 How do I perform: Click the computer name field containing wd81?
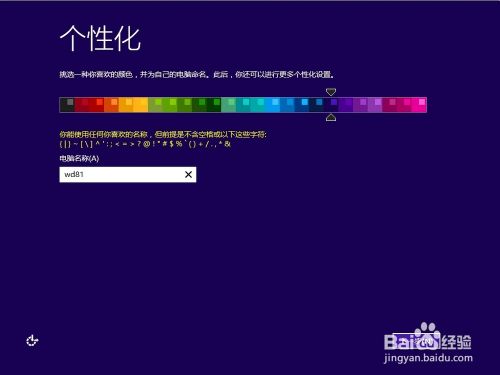(x=128, y=174)
